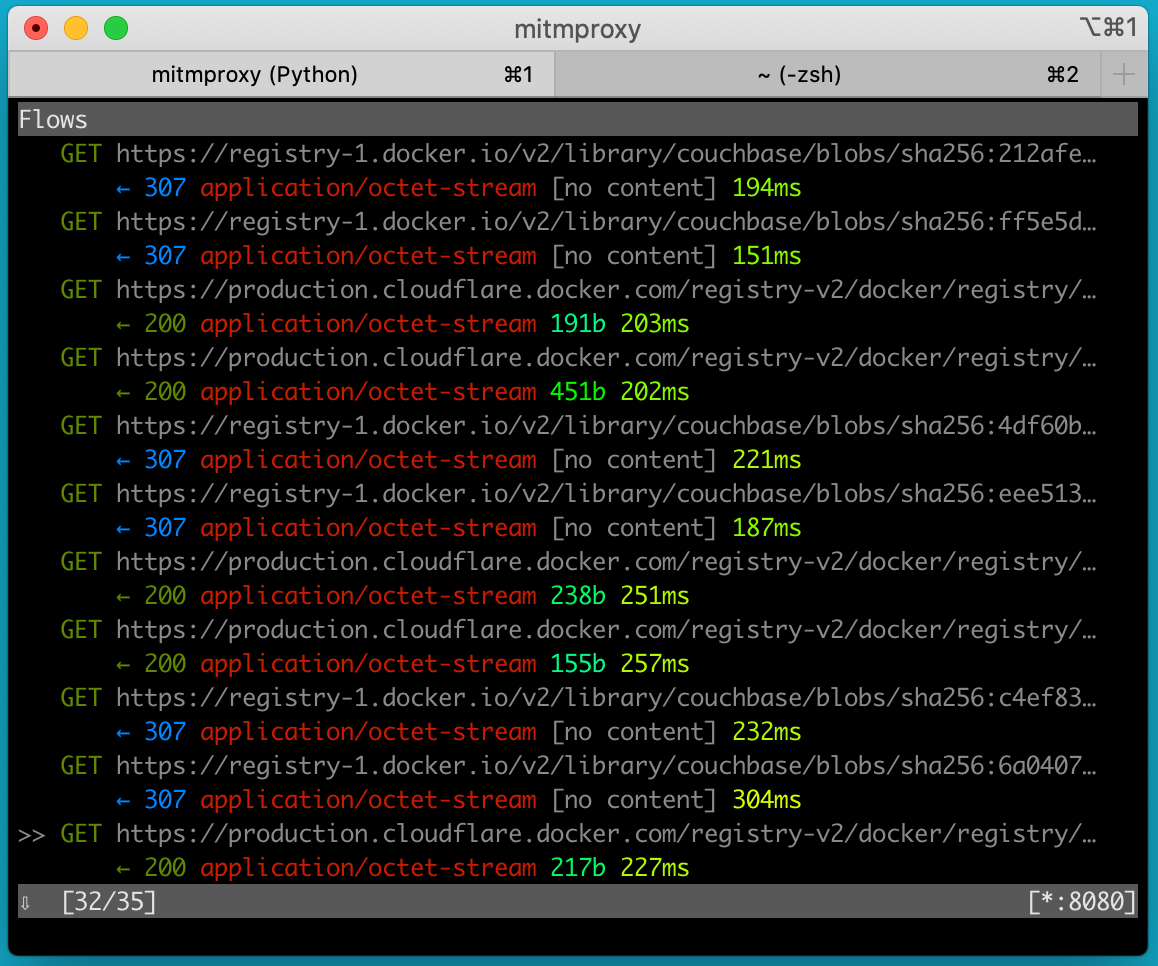Click the mitmproxy window title

(577, 29)
